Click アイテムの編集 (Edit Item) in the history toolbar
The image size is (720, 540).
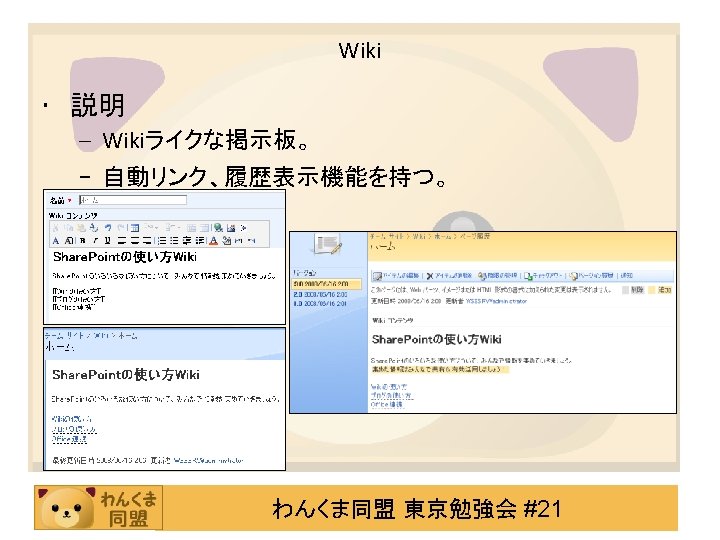coord(396,276)
